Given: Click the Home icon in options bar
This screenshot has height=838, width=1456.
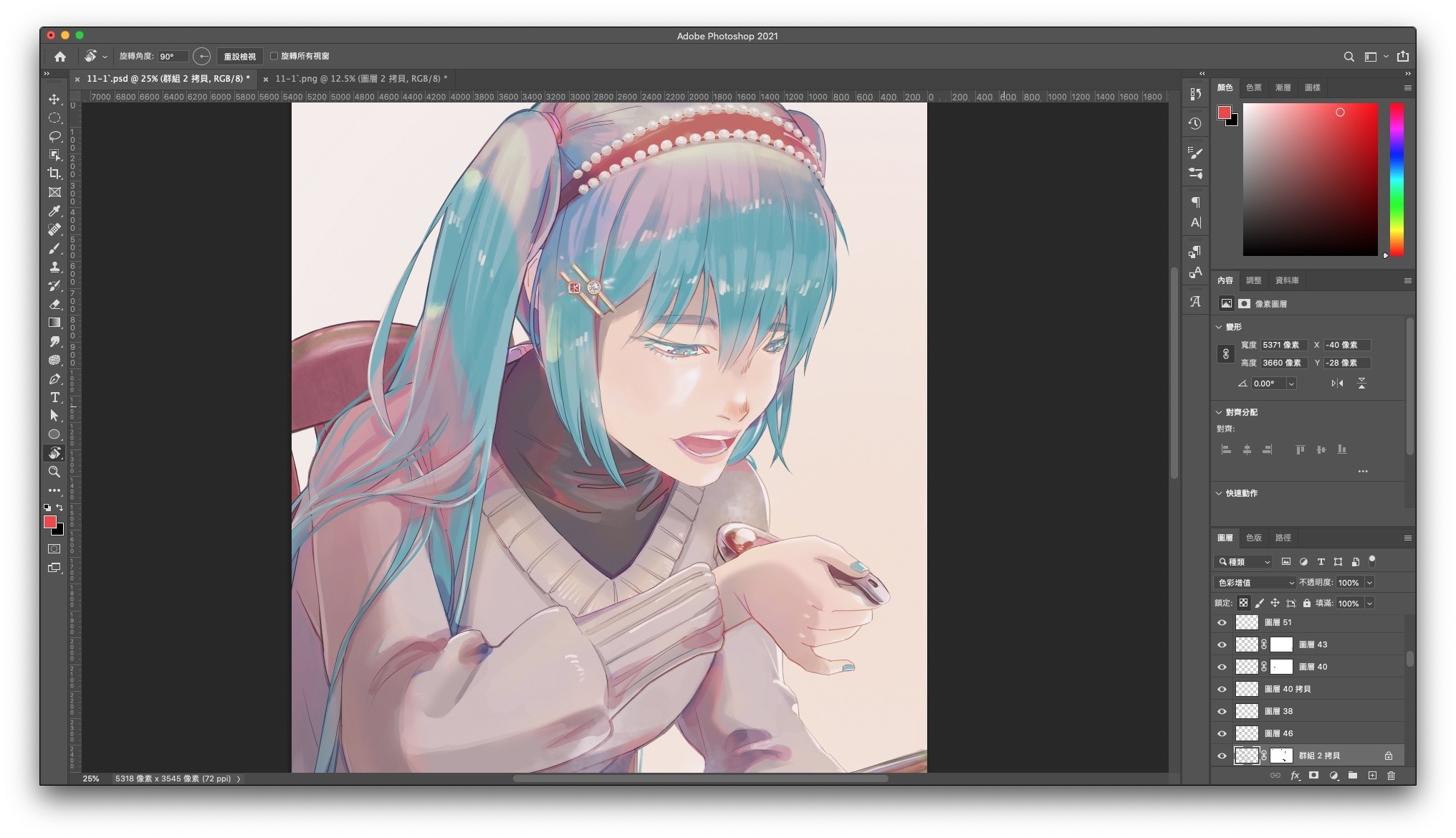Looking at the screenshot, I should pos(60,56).
